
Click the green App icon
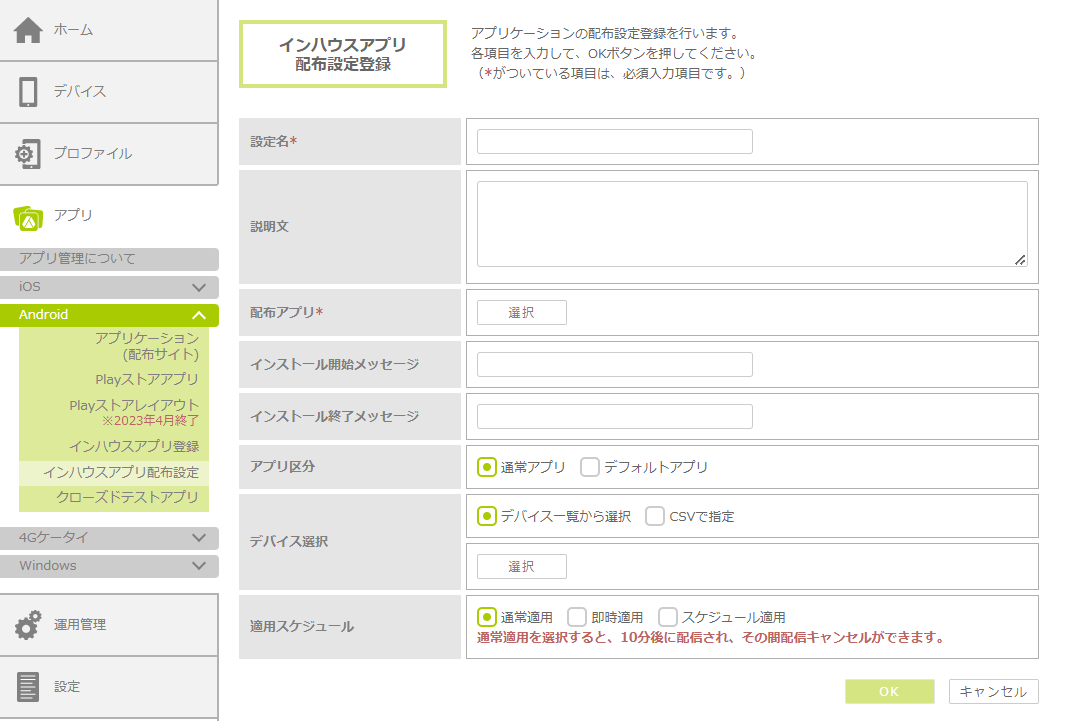tap(28, 216)
